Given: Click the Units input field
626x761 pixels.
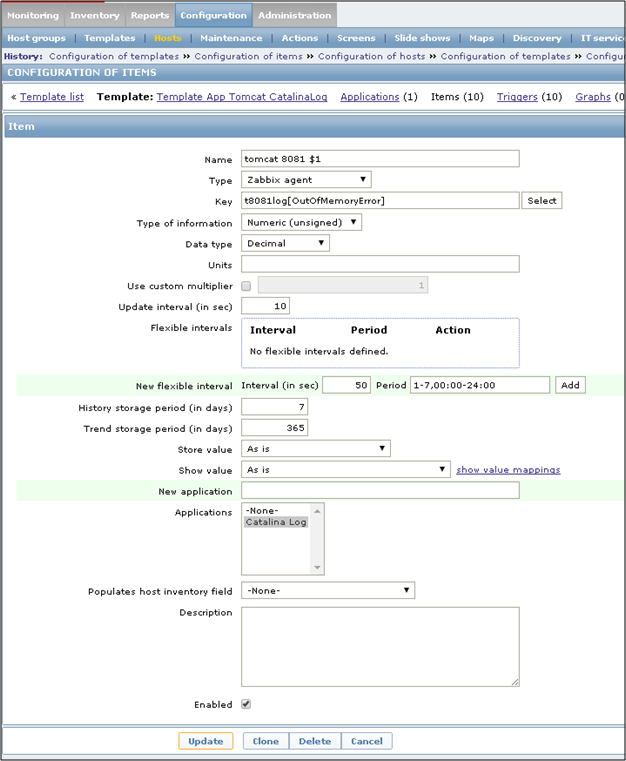Looking at the screenshot, I should point(380,264).
